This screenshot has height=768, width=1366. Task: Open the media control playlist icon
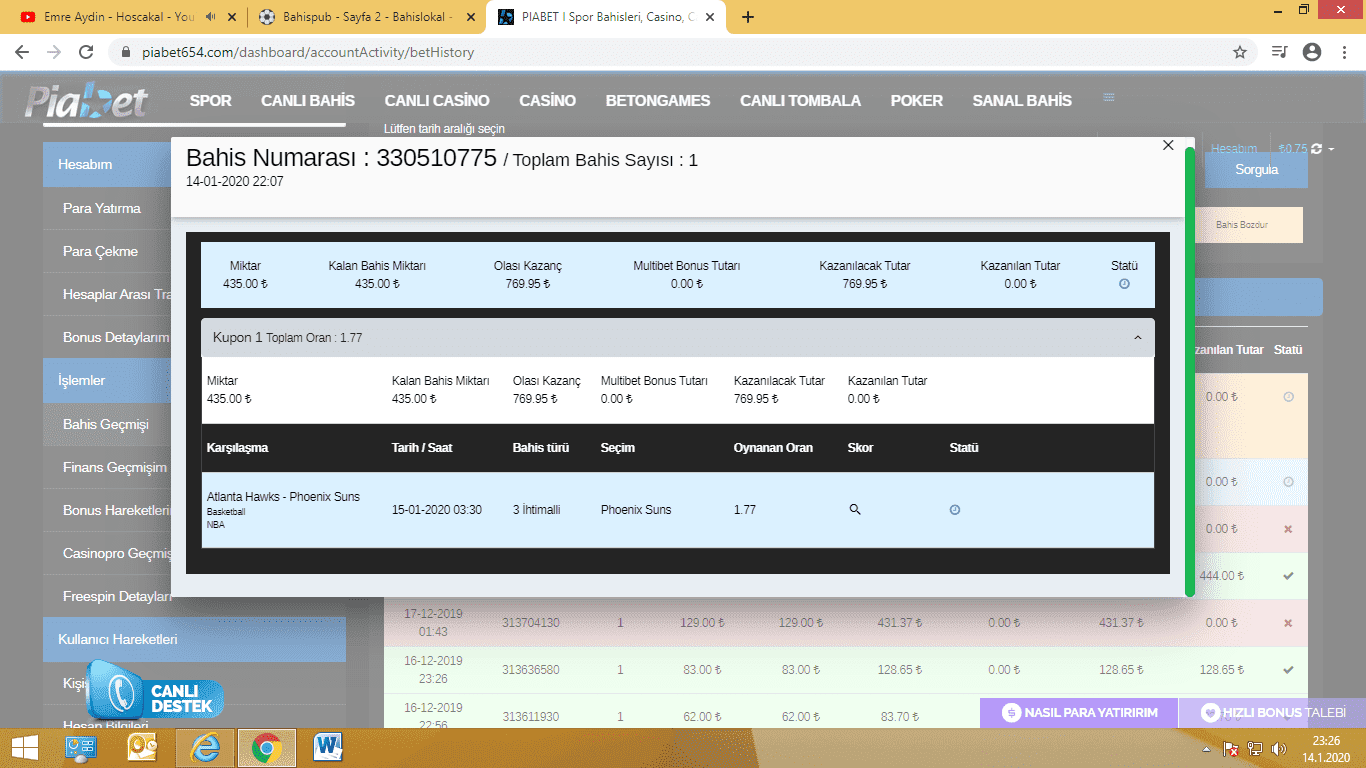click(1279, 52)
